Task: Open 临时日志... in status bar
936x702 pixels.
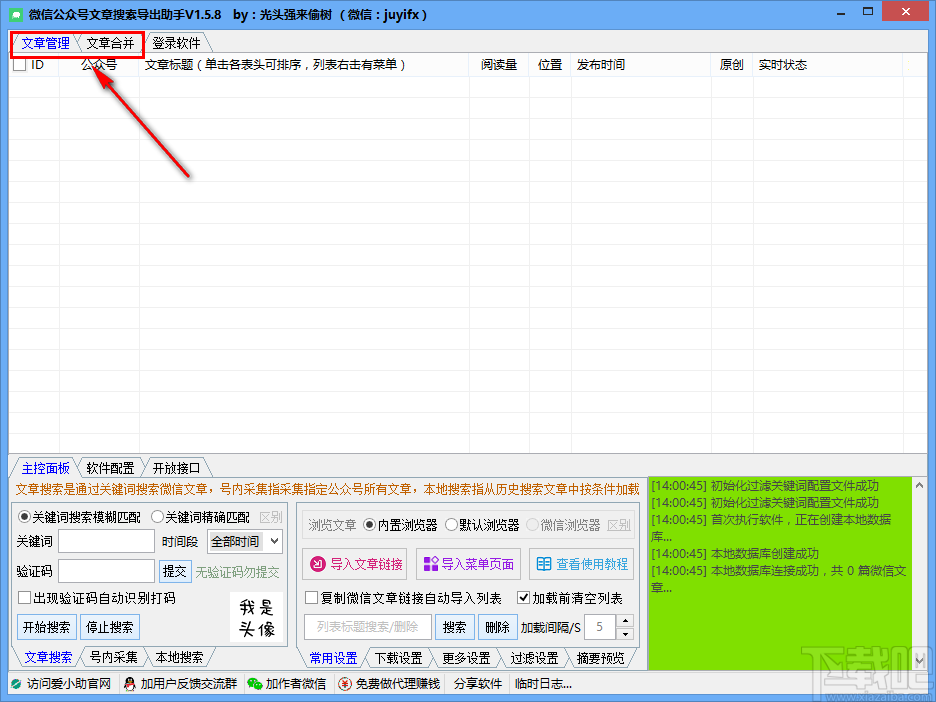Action: [543, 684]
